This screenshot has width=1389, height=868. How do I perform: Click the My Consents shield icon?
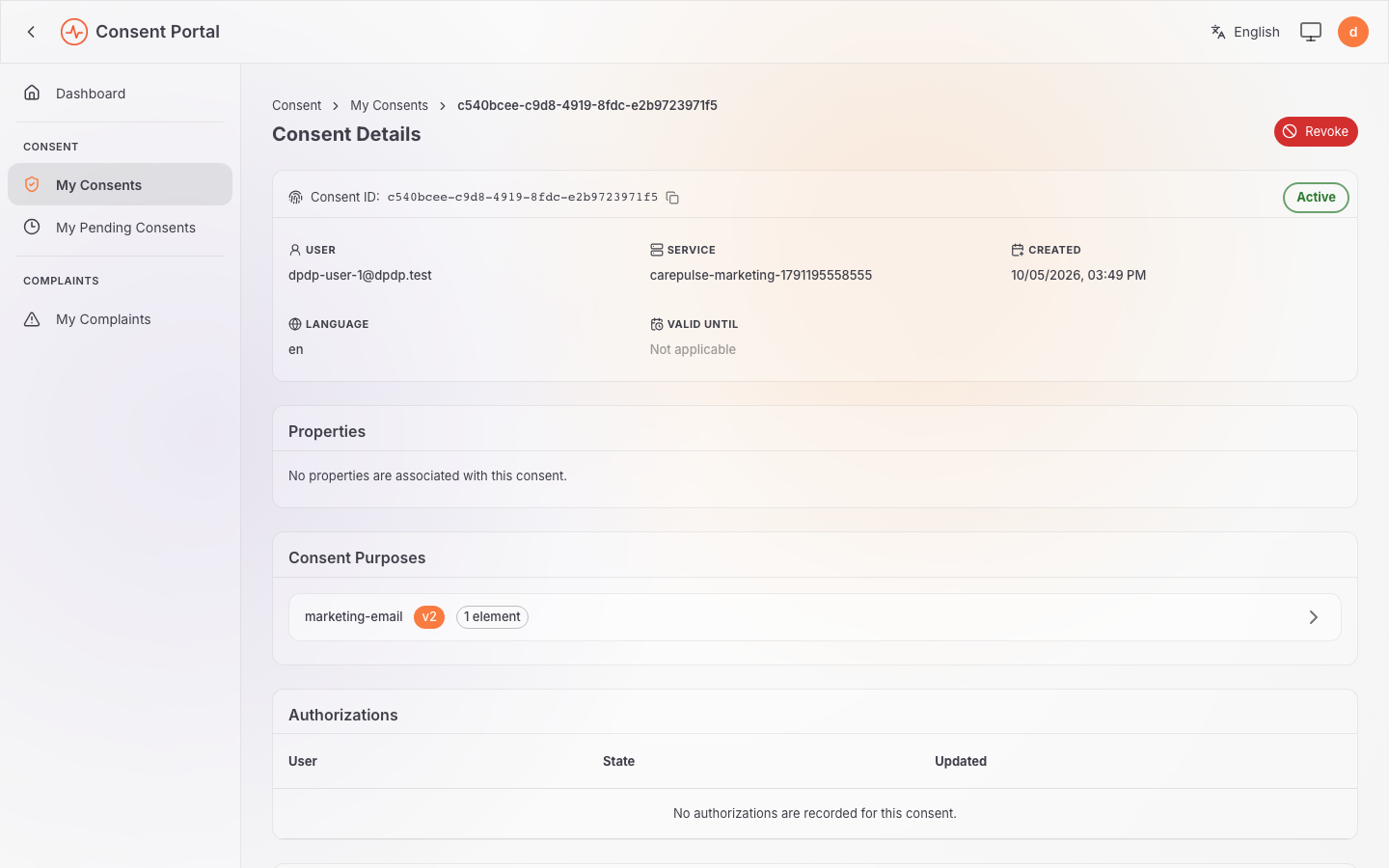pos(32,184)
